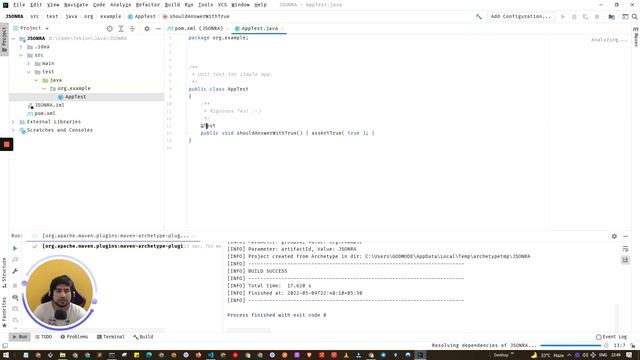
Task: Click the Run tool window button
Action: tap(20, 337)
